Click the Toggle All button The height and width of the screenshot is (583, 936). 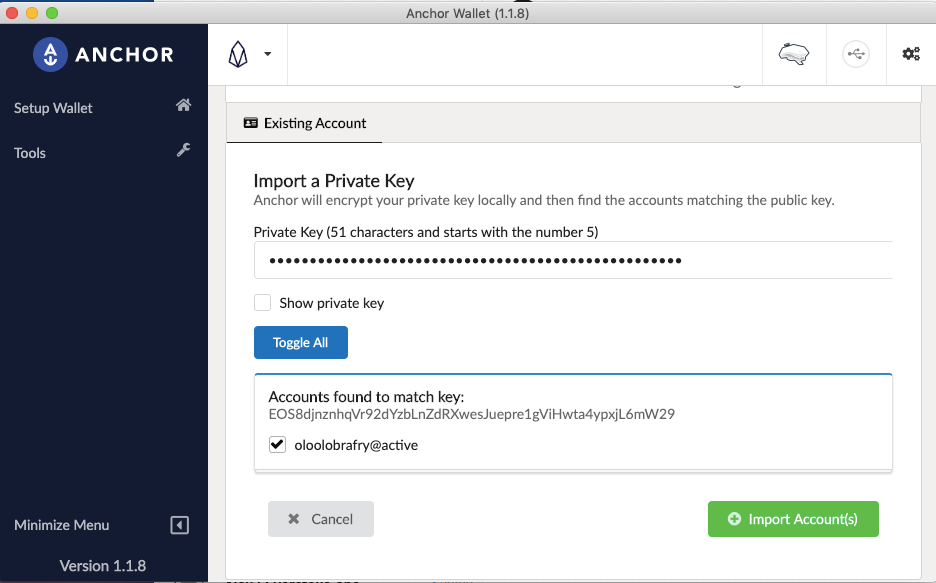301,343
